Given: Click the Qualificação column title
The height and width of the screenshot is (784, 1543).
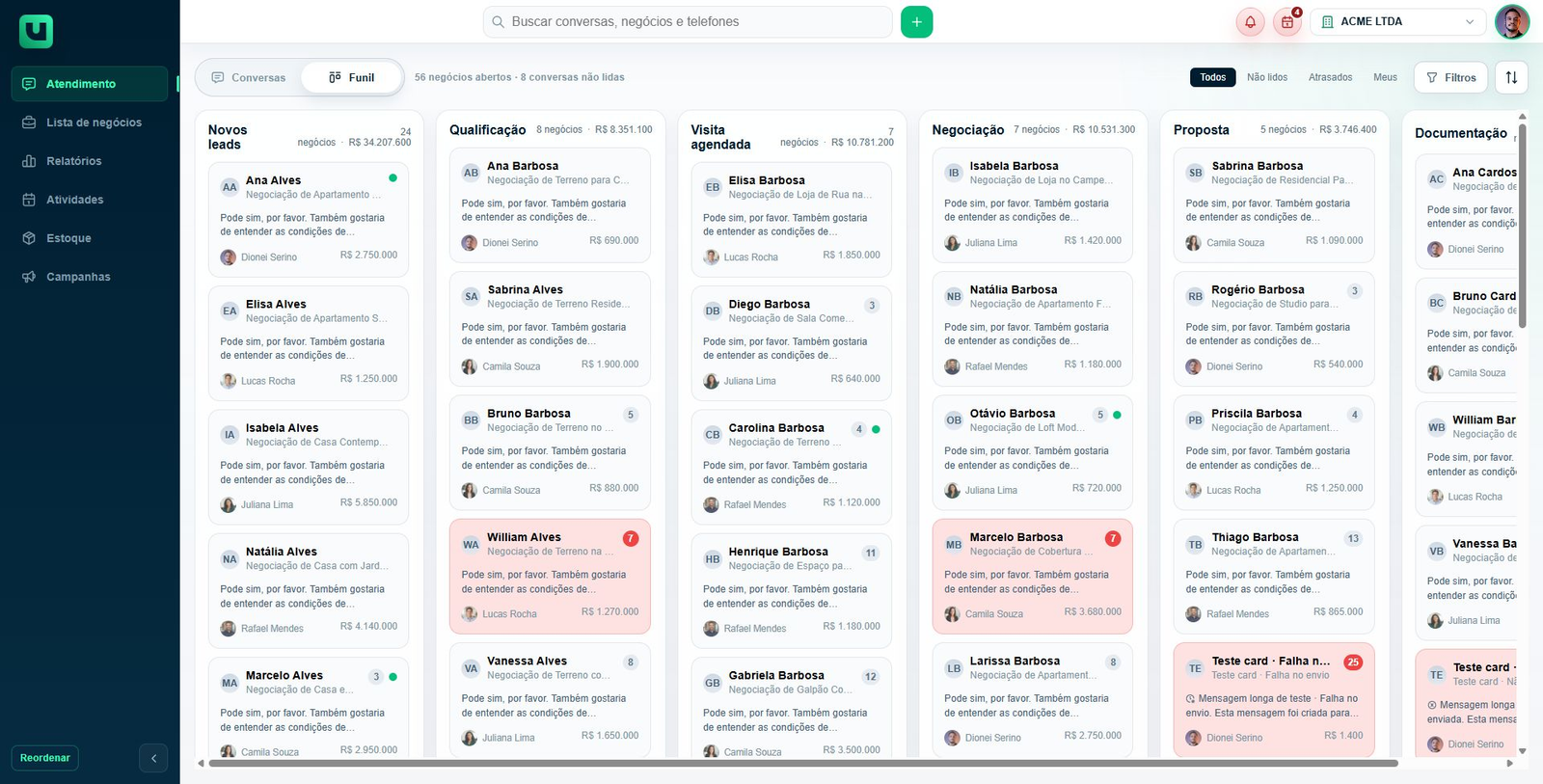Looking at the screenshot, I should [488, 130].
